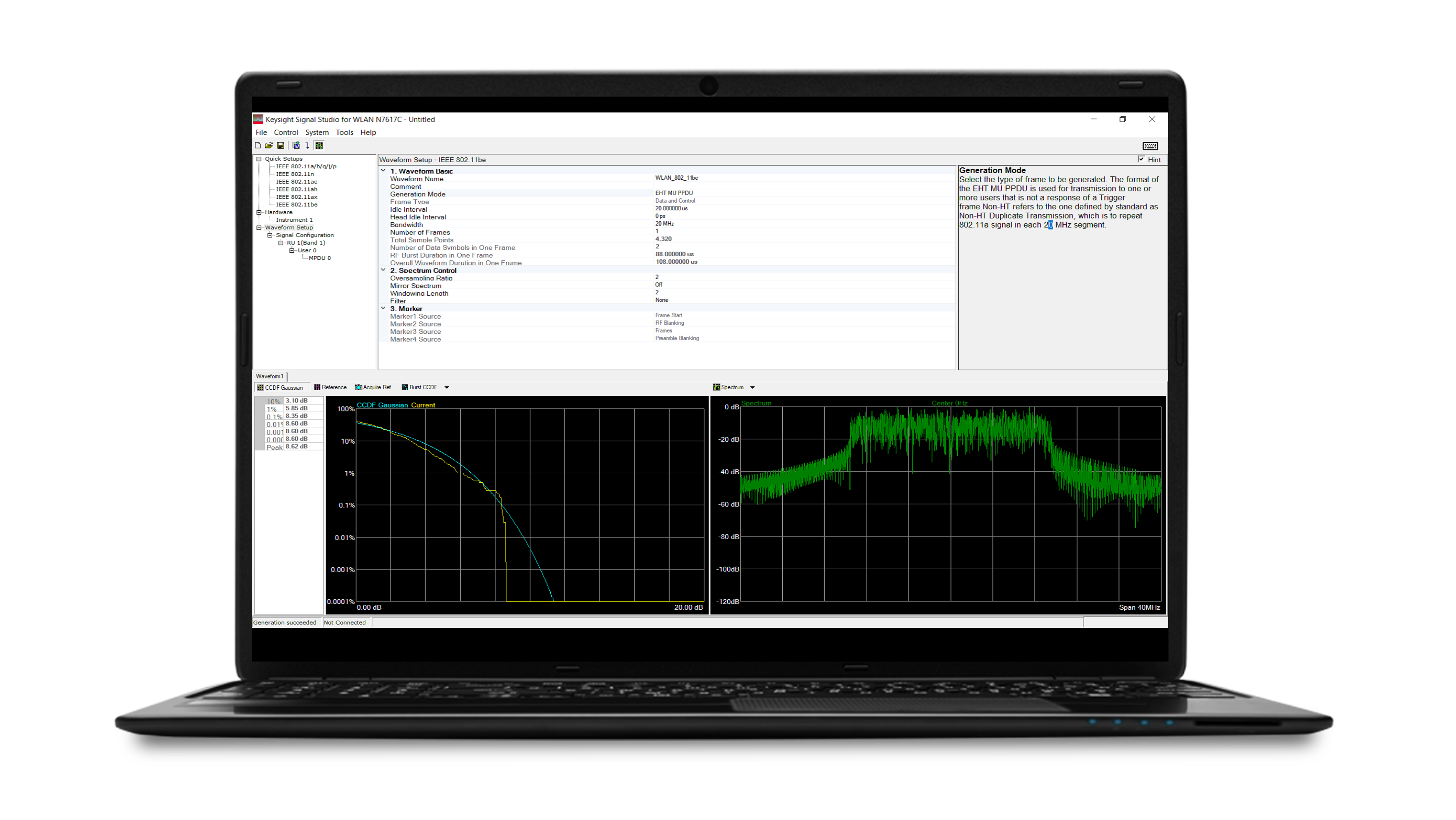
Task: Toggle the CCDF Gaussian trace
Action: pyautogui.click(x=280, y=388)
